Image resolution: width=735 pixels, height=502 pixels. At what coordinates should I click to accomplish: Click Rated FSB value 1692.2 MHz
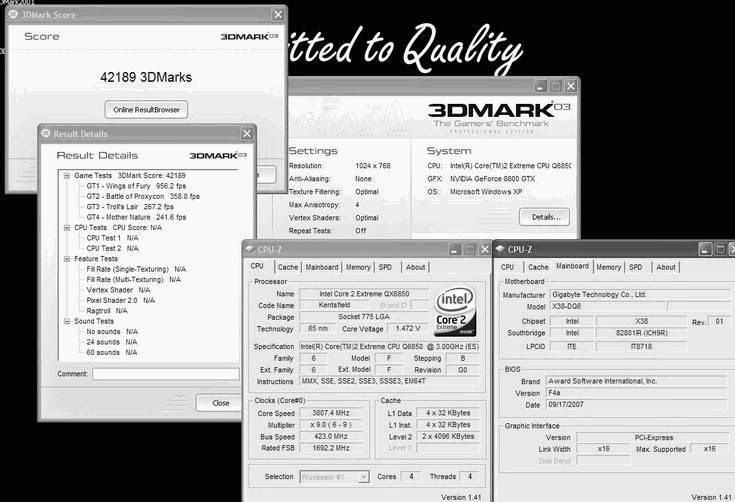[x=331, y=448]
